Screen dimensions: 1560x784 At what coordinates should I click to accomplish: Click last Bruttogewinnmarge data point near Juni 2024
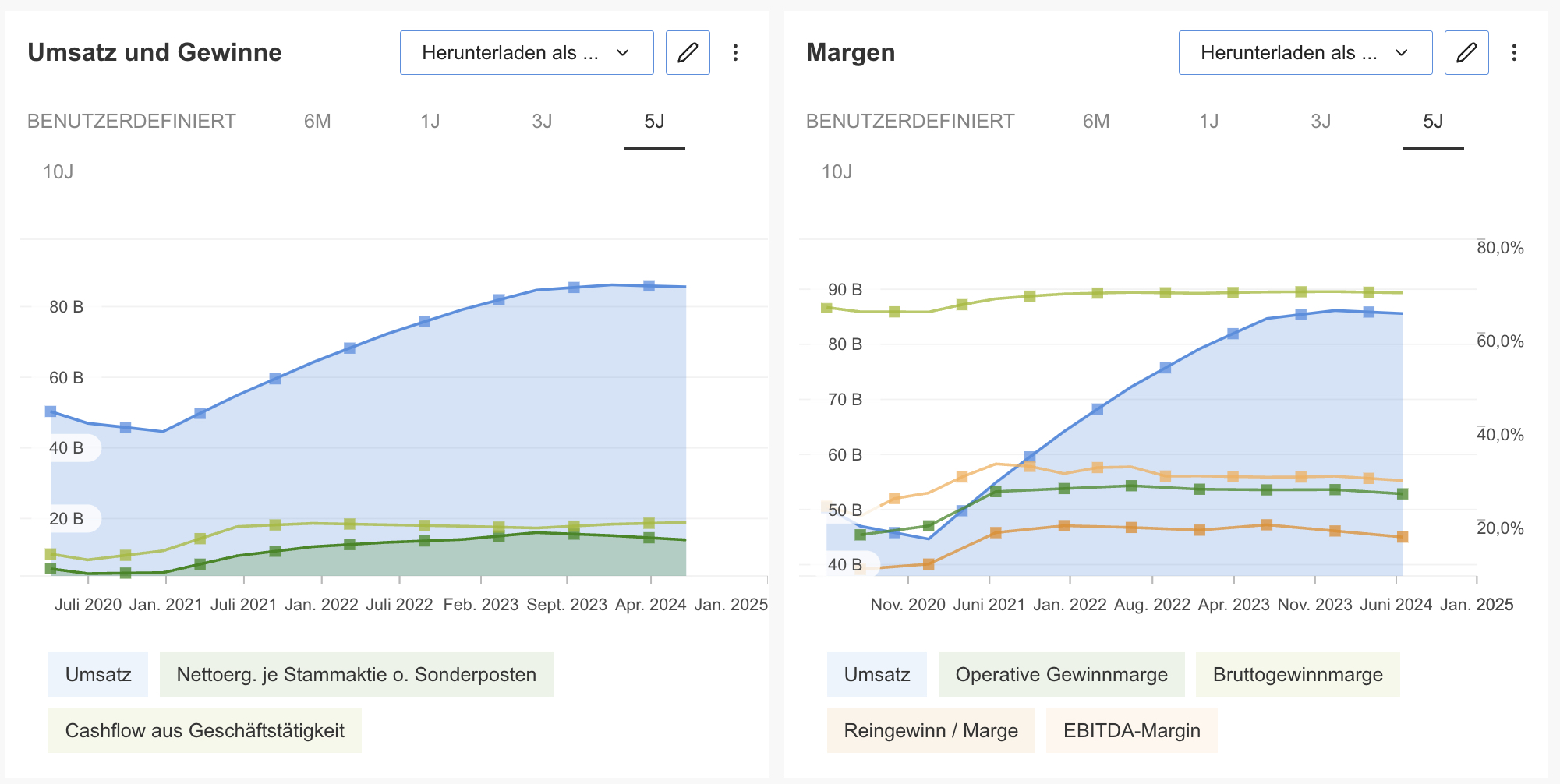(x=1369, y=292)
